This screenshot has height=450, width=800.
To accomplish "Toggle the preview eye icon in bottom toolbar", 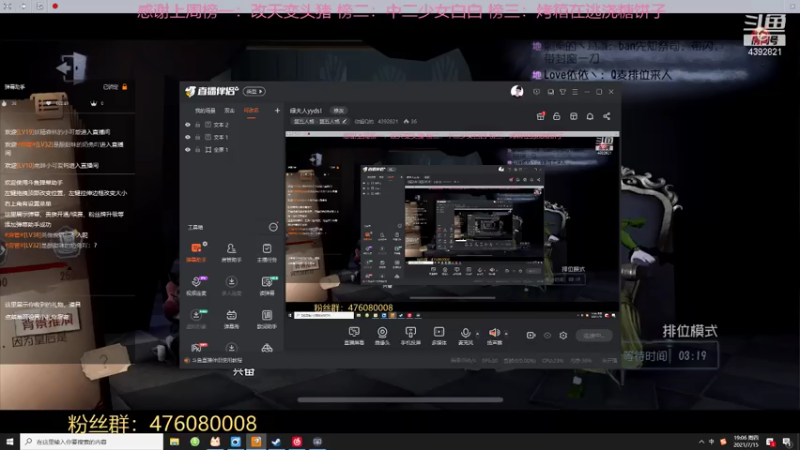I will tap(547, 335).
